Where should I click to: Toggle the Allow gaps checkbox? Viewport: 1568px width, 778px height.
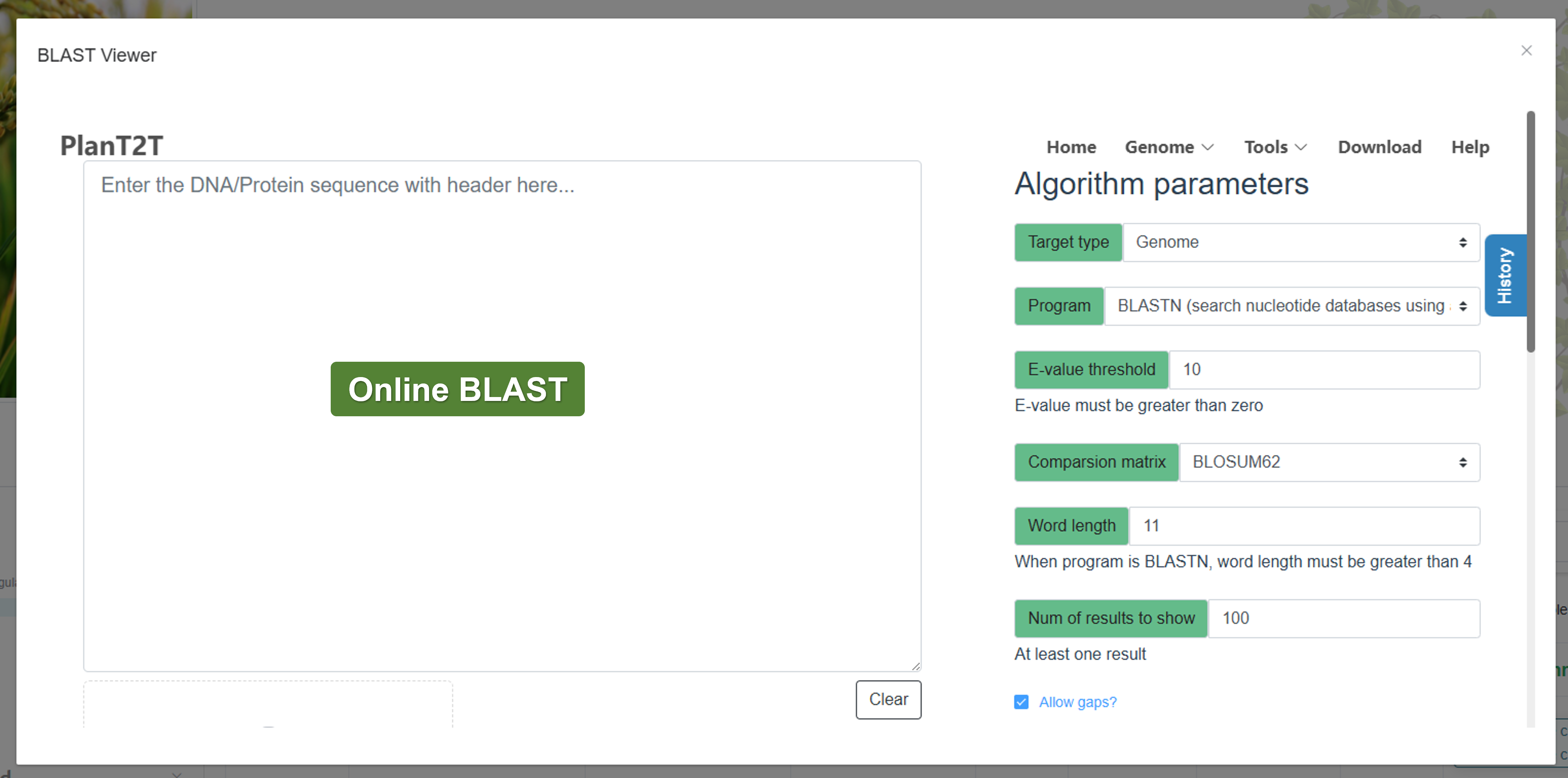tap(1021, 702)
